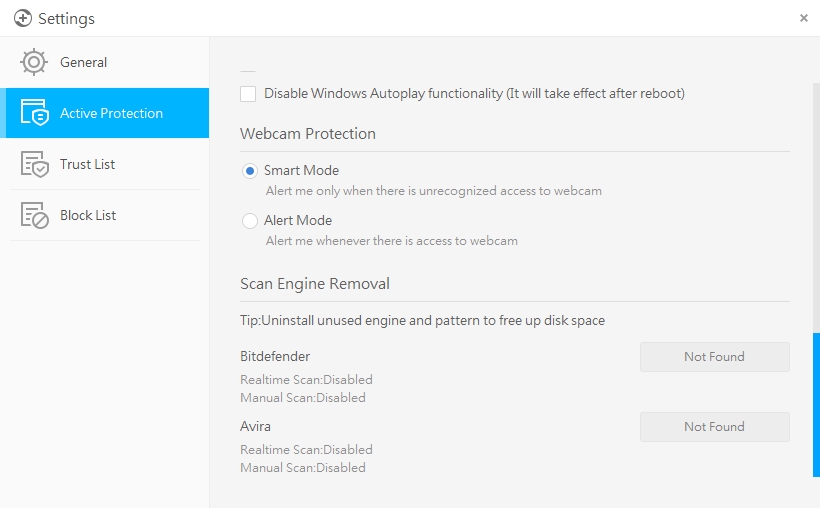Click the Block List icon
Viewport: 820px width, 508px height.
click(x=34, y=215)
